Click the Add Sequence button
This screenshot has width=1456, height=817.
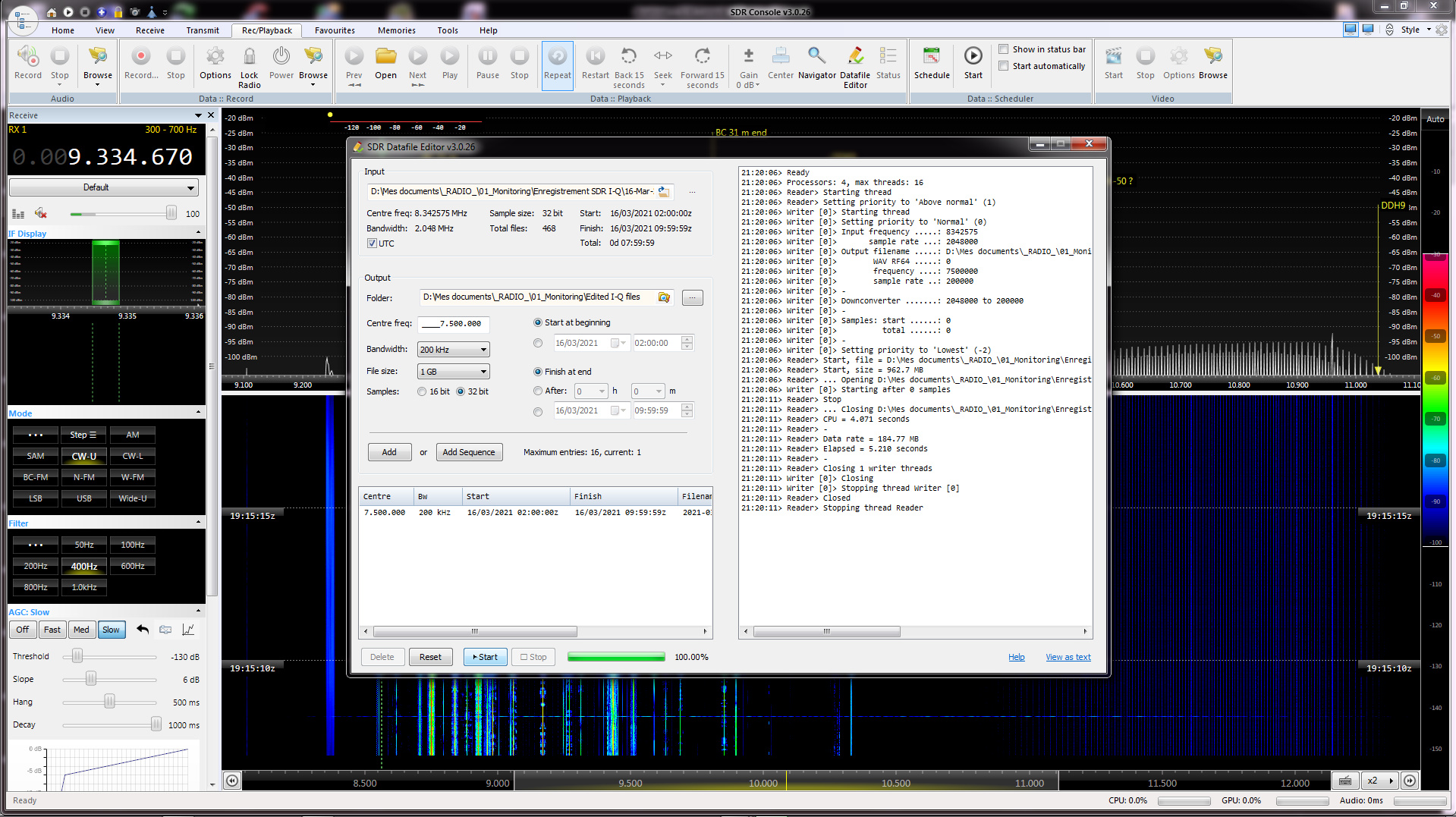(468, 452)
